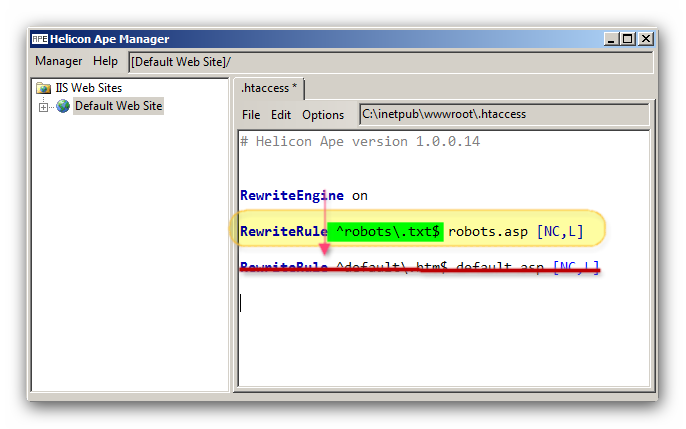The image size is (686, 429).
Task: Select IIS Web Sites in the tree
Action: pyautogui.click(x=88, y=88)
